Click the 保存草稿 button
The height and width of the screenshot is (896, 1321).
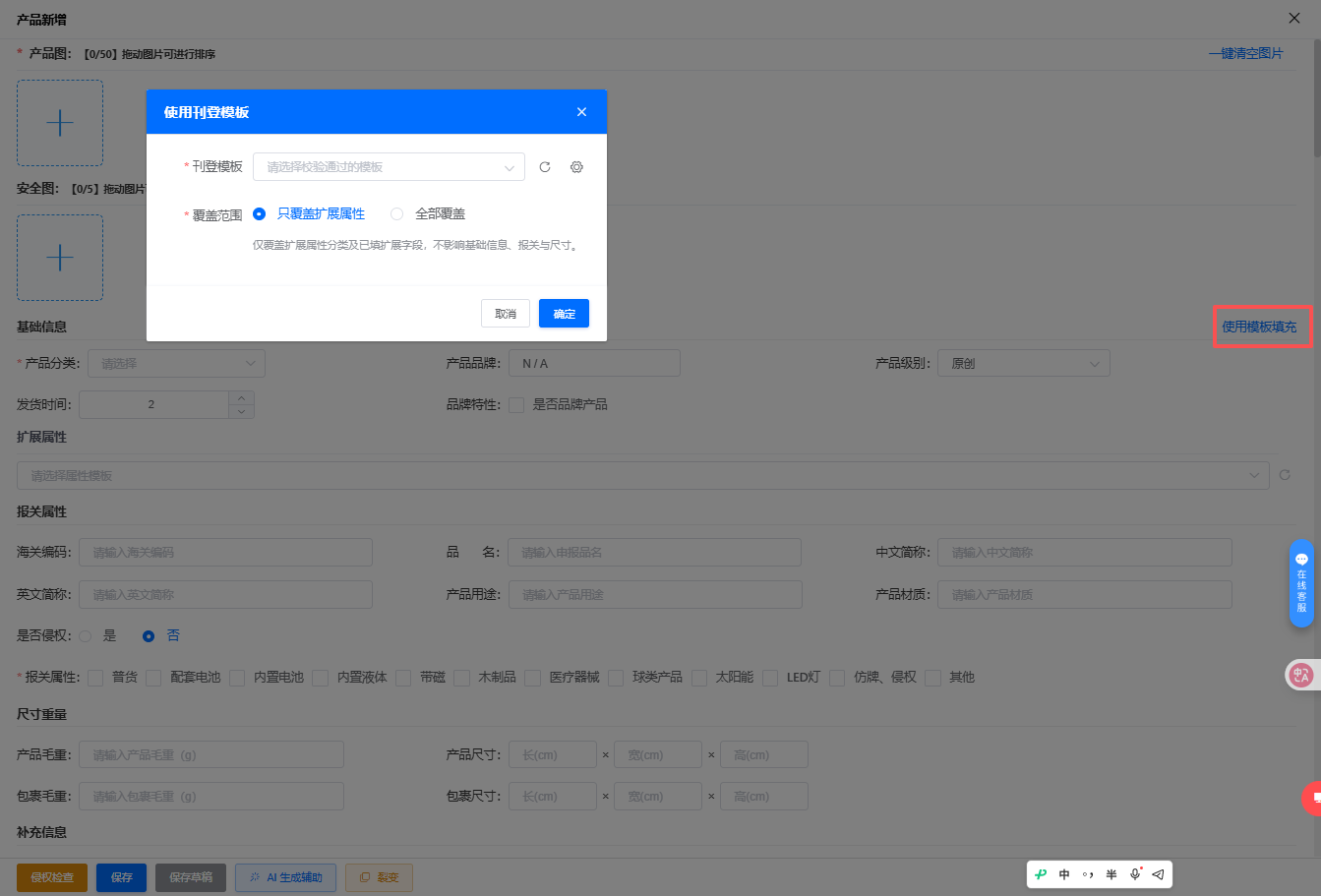191,877
